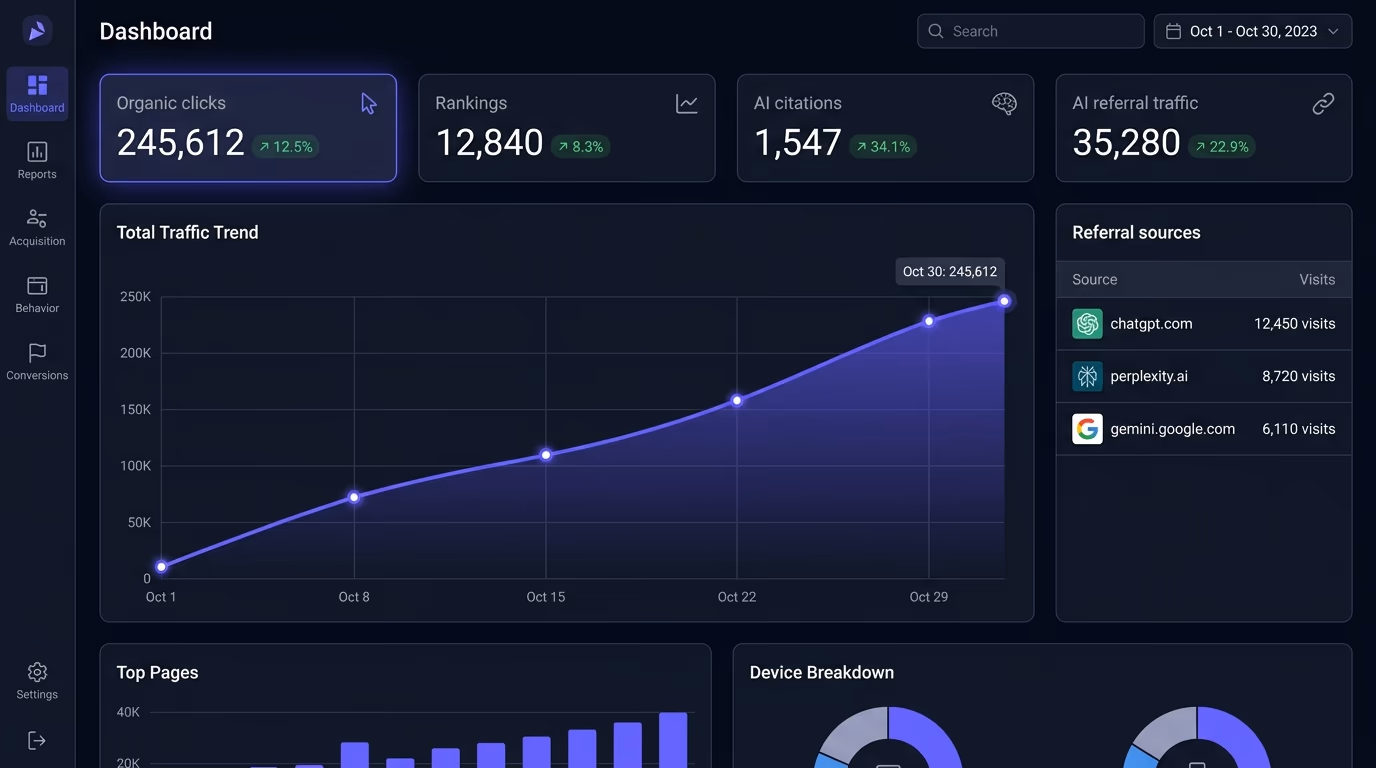Open the gemini.google.com referral row
The image size is (1376, 768).
pyautogui.click(x=1204, y=429)
